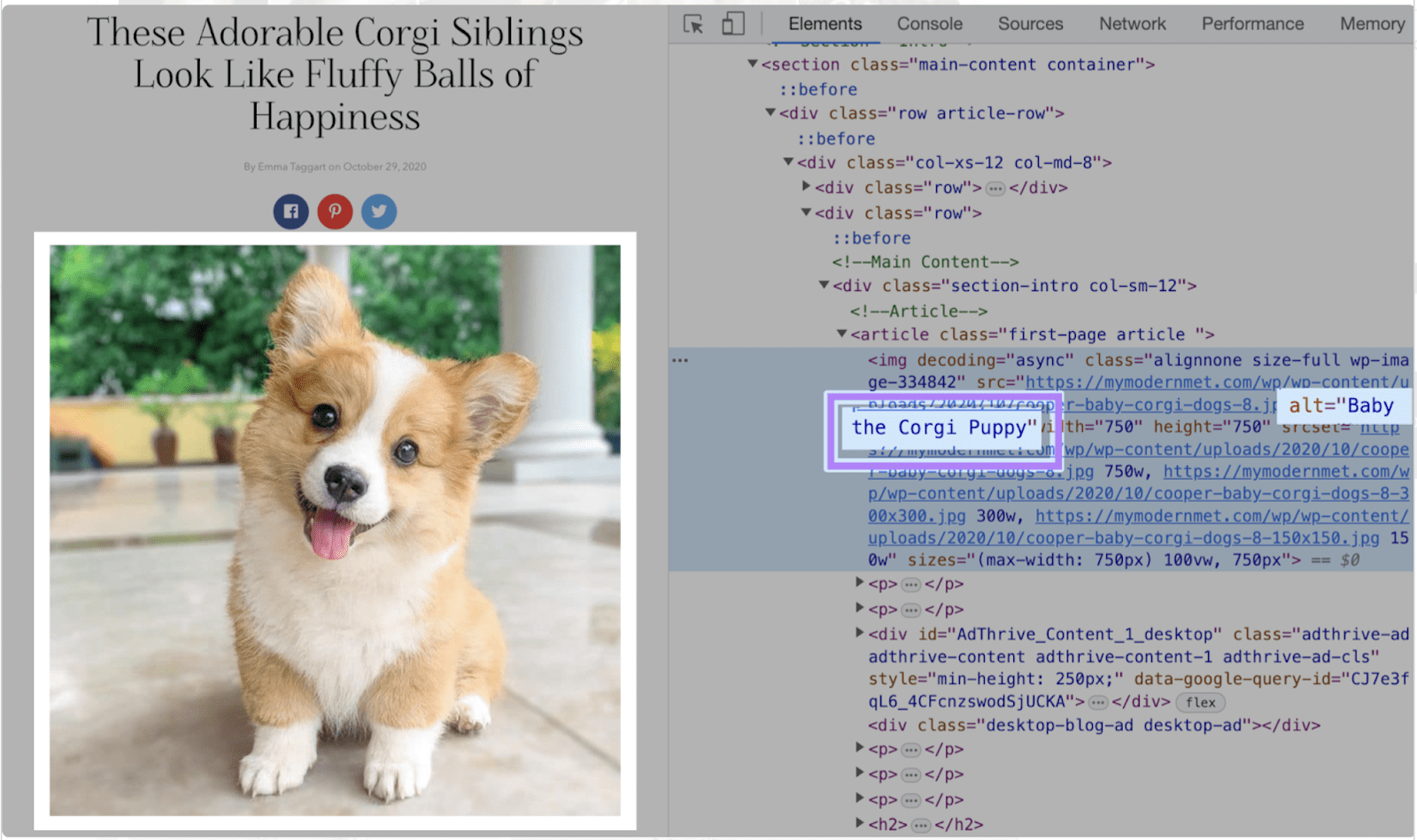
Task: Click the ellipsis on the first empty p element
Action: [911, 583]
